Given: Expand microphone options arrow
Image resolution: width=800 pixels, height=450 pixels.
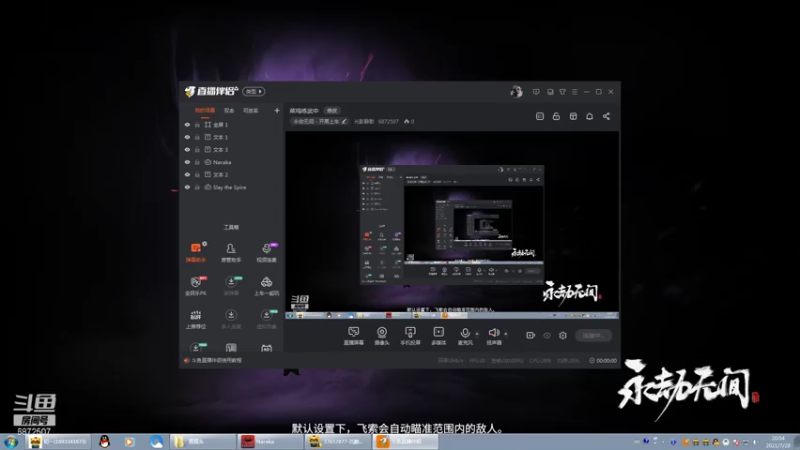Looking at the screenshot, I should pos(477,334).
